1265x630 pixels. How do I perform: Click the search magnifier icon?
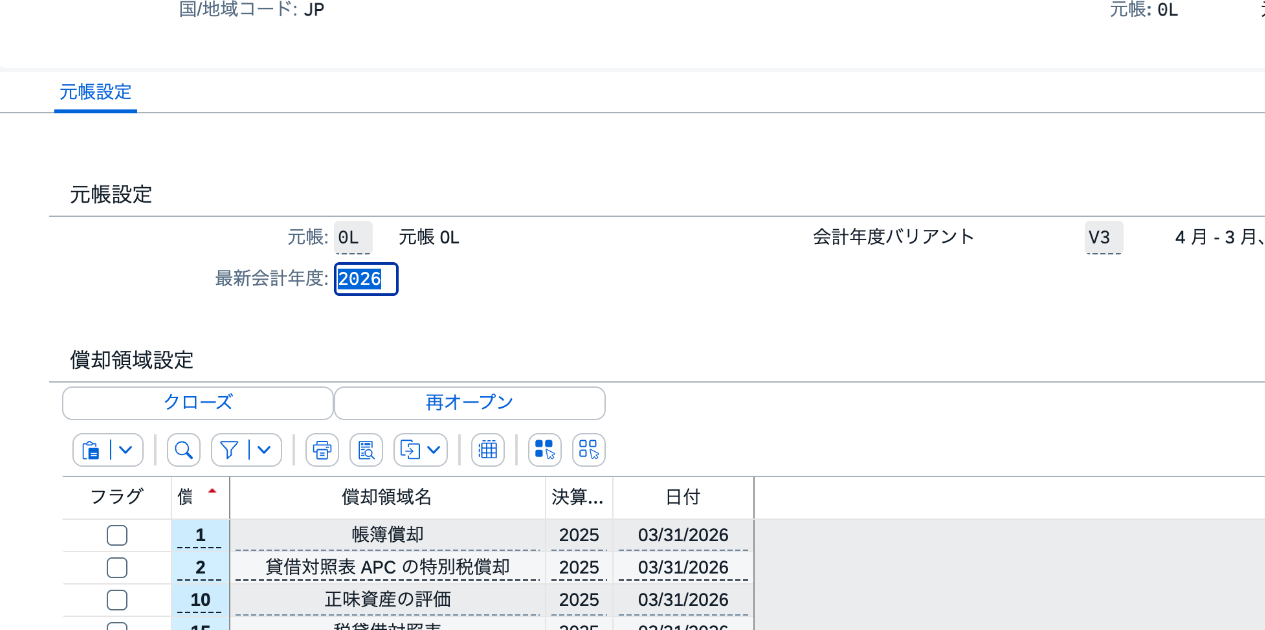pyautogui.click(x=184, y=450)
